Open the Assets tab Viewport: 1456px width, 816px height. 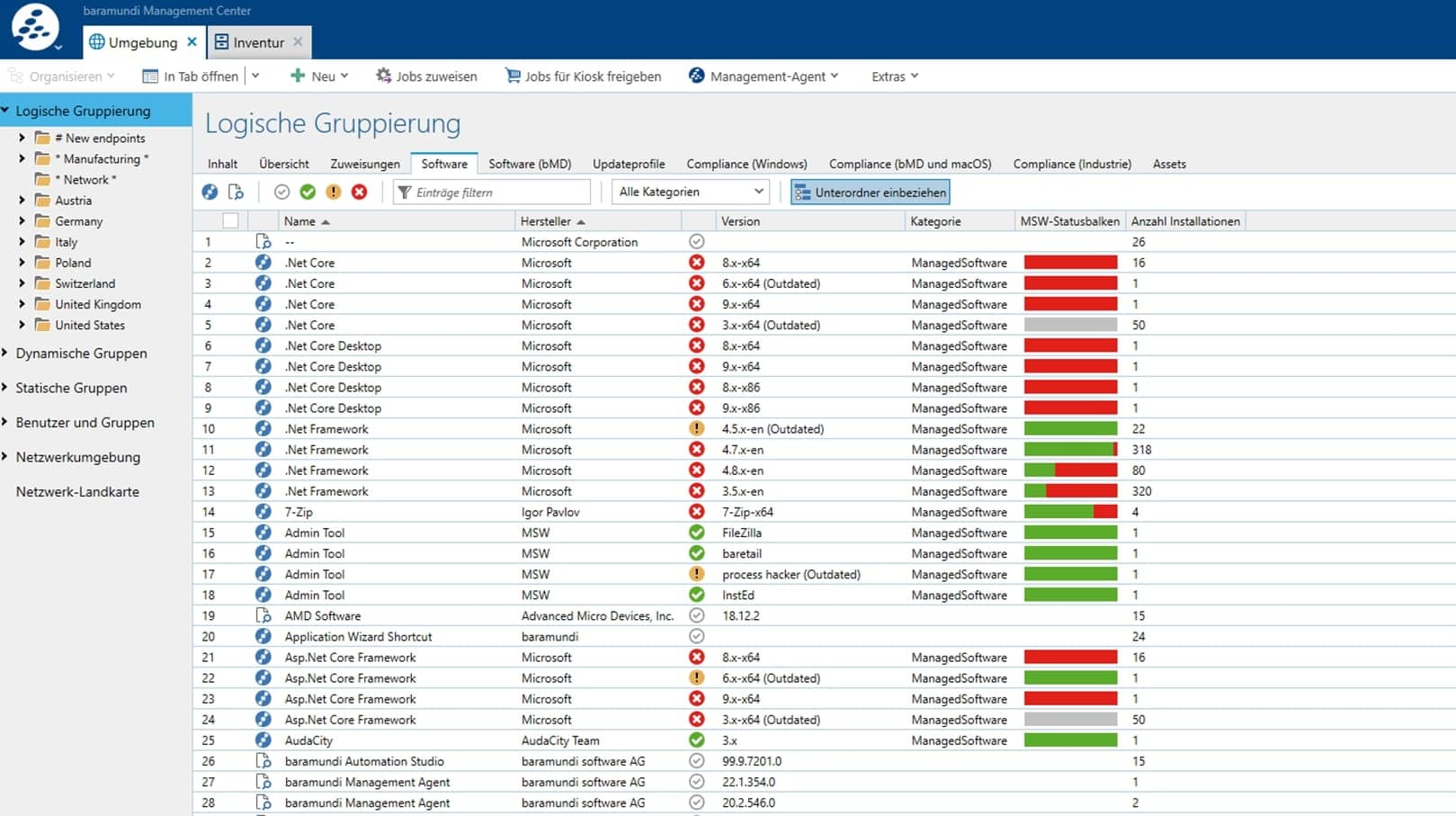click(1169, 164)
